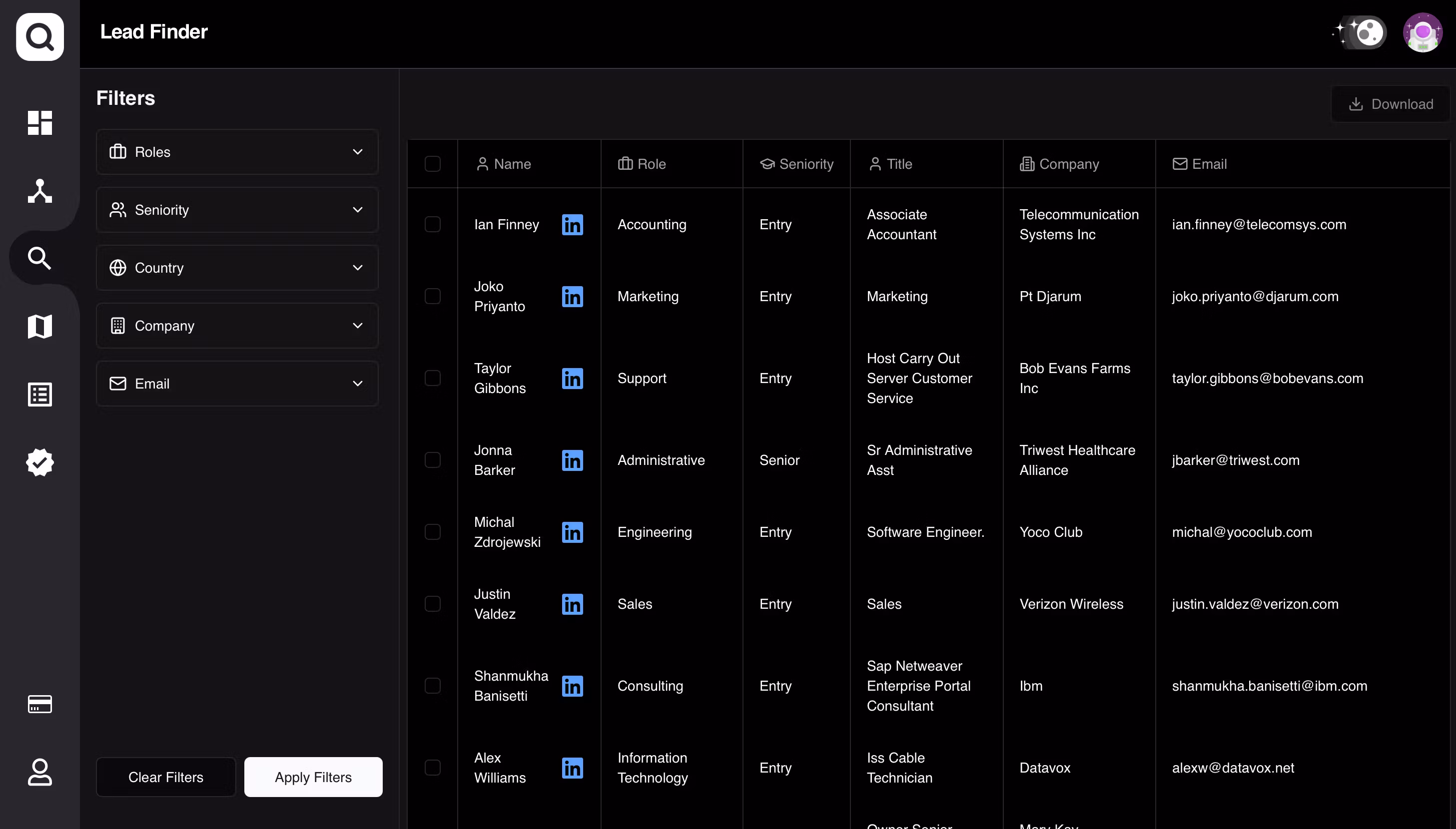Open Ian Finney's LinkedIn profile icon

[572, 224]
